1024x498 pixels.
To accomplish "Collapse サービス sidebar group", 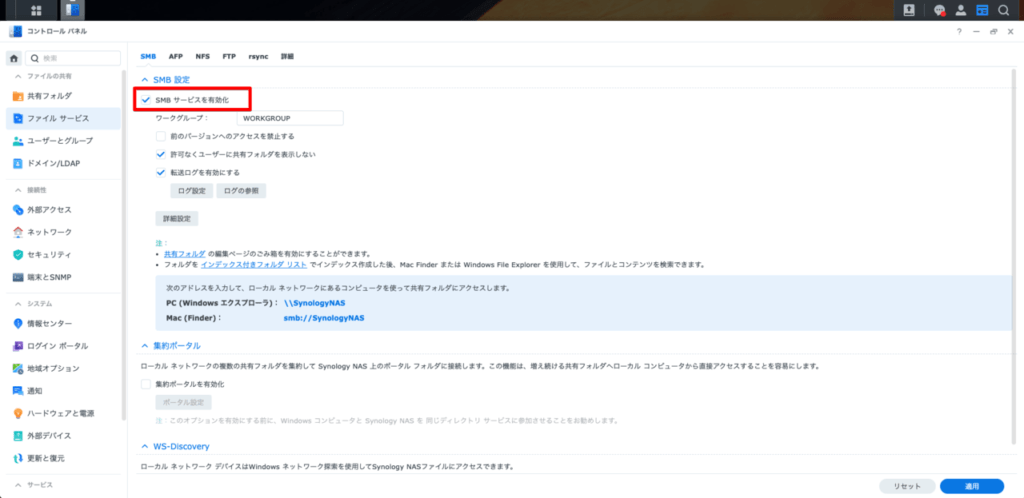I will coord(18,485).
